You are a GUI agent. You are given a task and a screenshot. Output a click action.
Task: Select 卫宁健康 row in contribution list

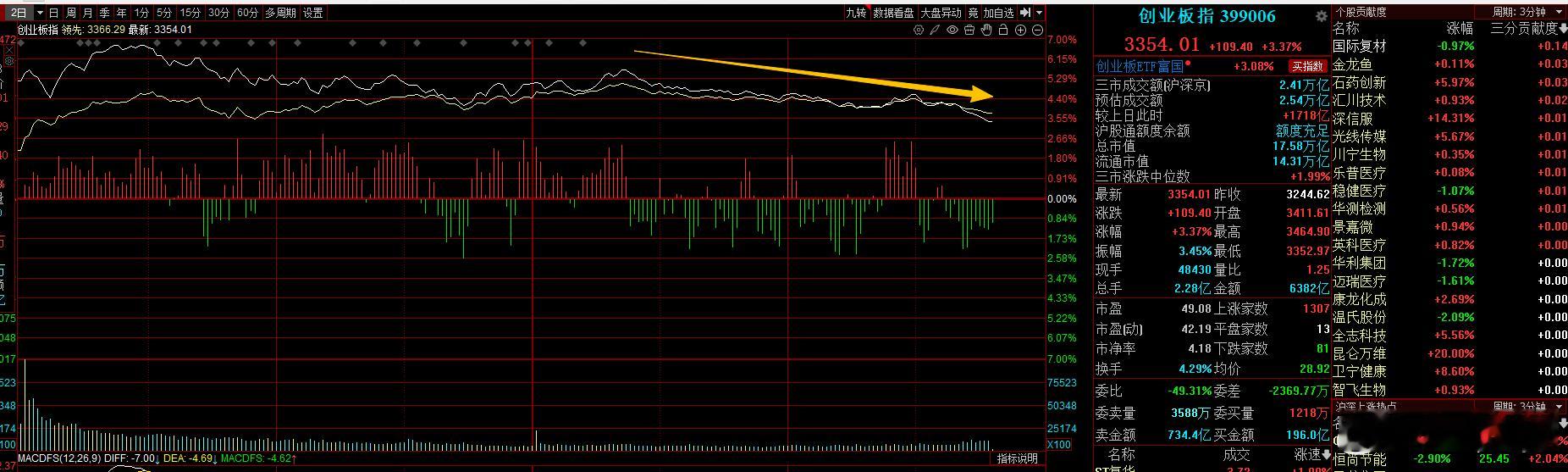1449,371
